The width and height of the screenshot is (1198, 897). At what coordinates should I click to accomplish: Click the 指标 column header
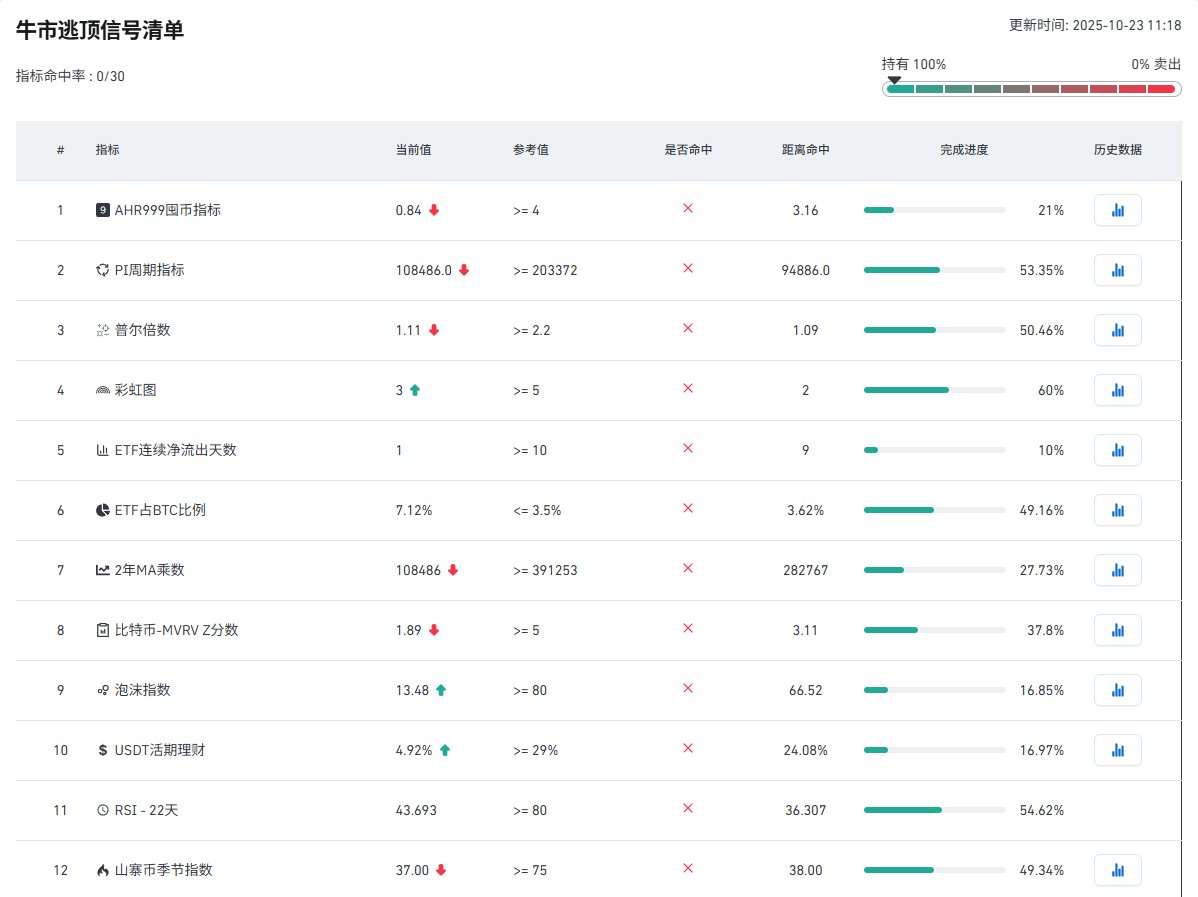point(107,150)
